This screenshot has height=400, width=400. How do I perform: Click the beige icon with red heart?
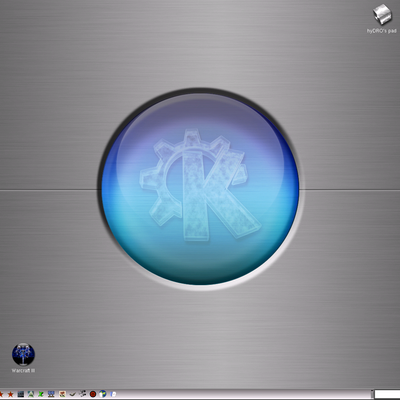(62, 394)
